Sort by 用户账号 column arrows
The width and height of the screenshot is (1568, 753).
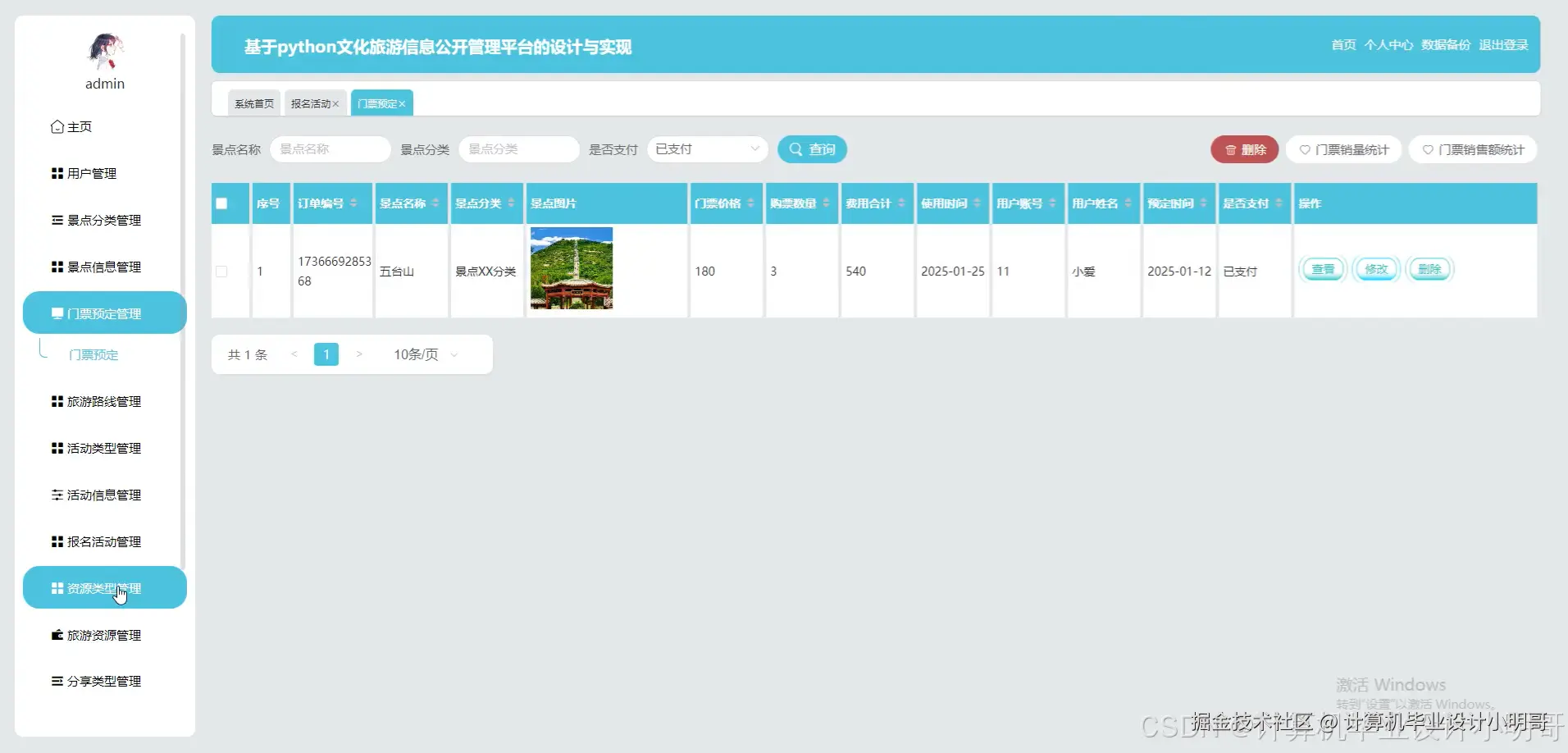[1052, 203]
